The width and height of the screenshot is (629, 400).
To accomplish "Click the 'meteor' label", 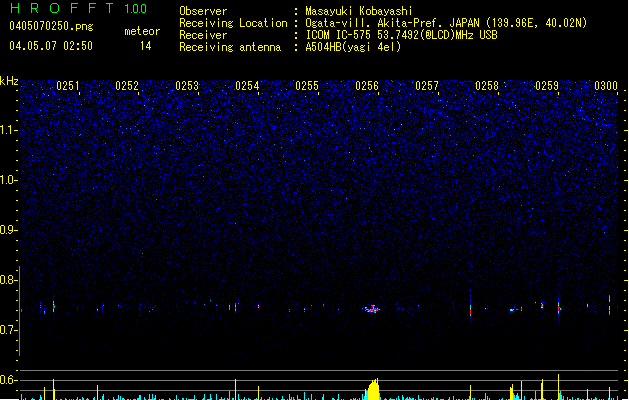I will click(142, 31).
